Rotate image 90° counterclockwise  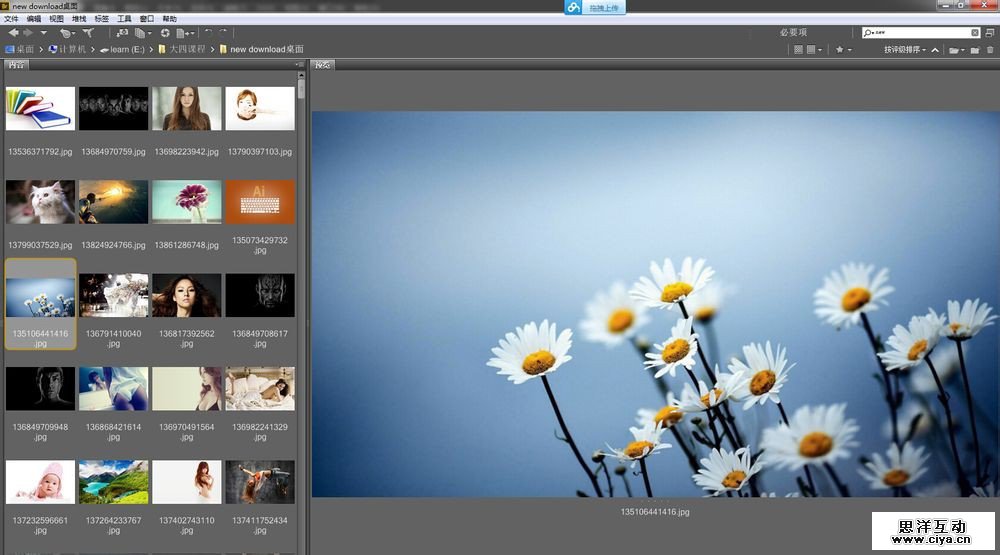click(x=208, y=33)
